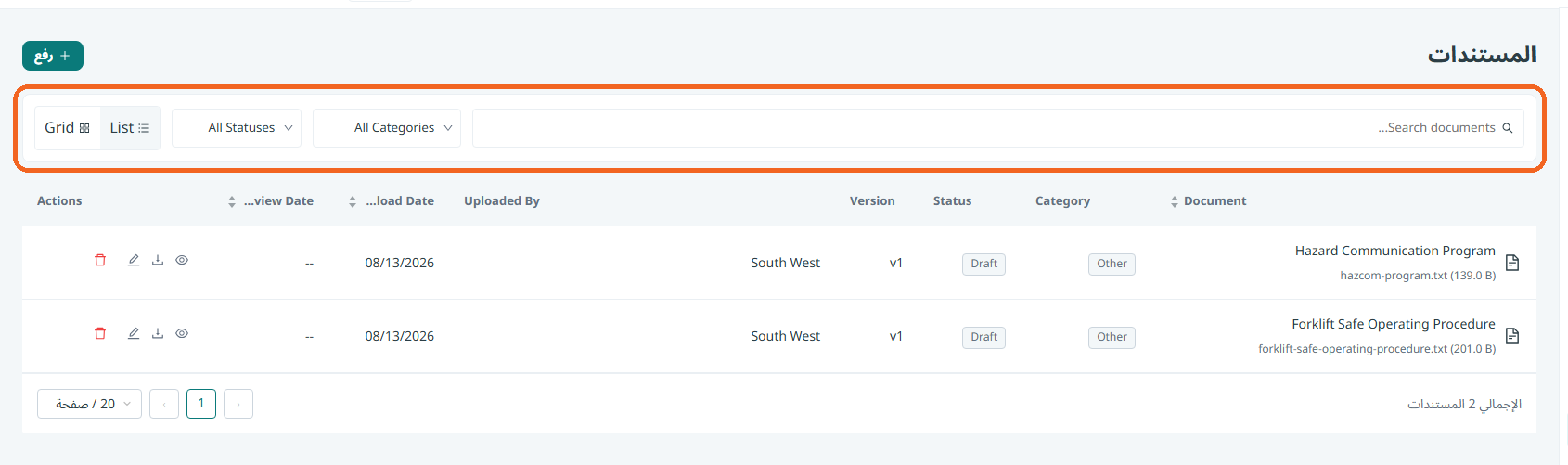Sort by the Document column header
The image size is (1568, 465).
coord(1208,201)
